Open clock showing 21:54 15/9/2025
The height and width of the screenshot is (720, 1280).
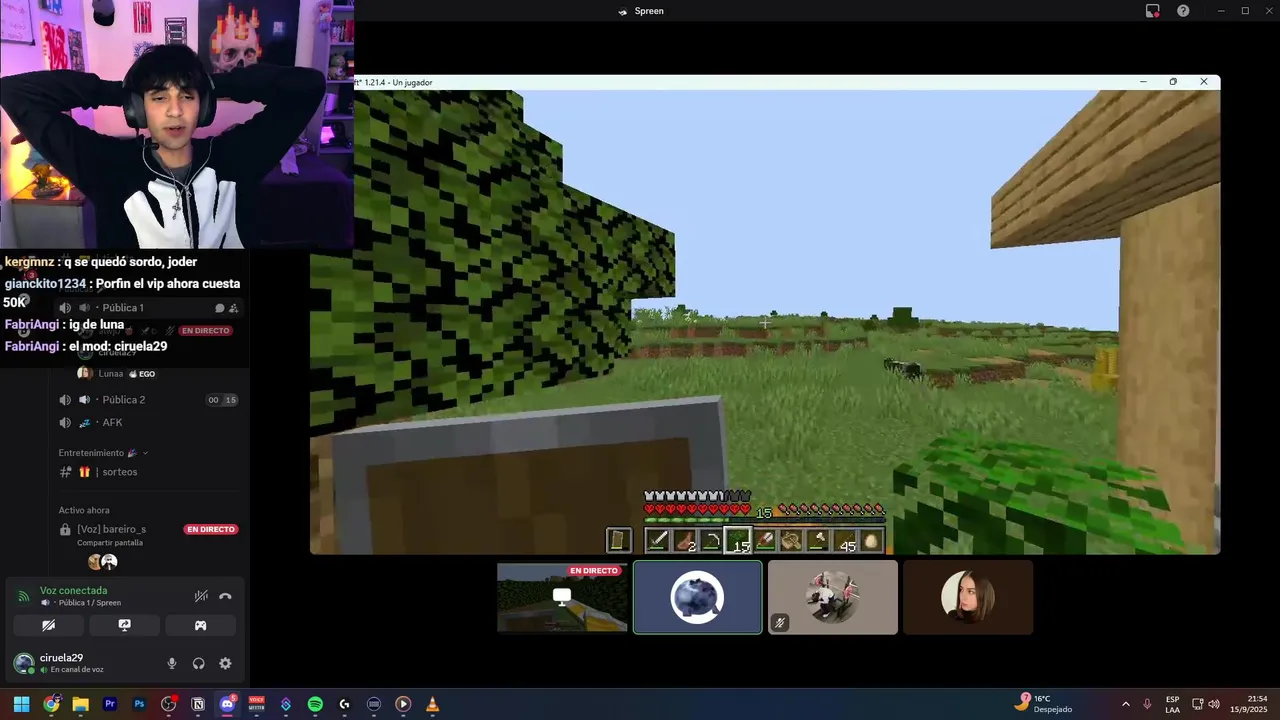1248,704
